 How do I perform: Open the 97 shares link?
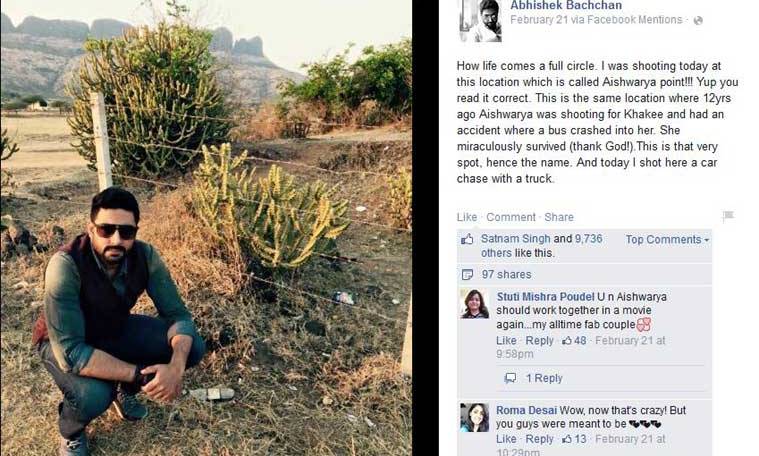[507, 274]
